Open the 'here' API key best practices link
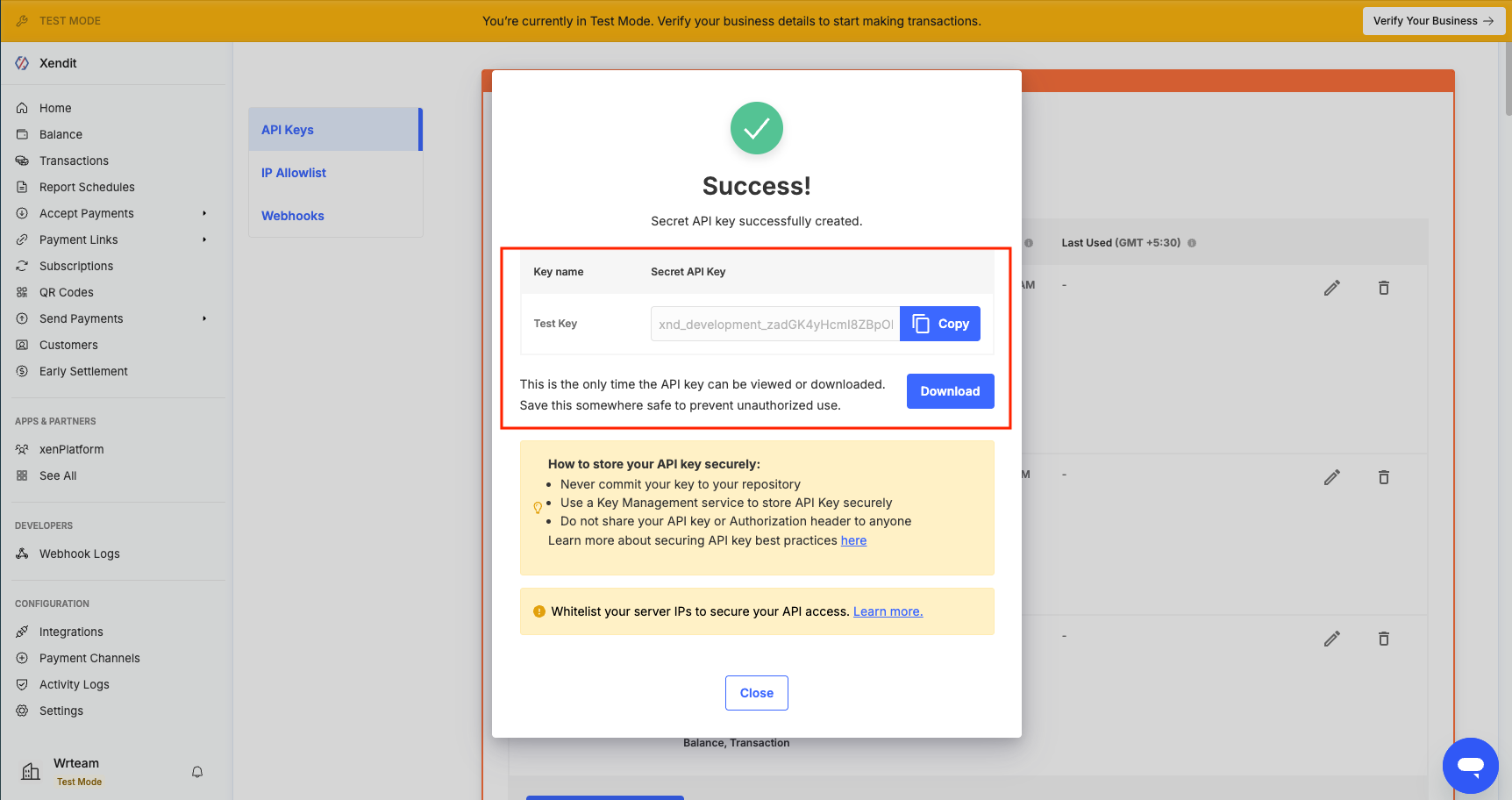Image resolution: width=1512 pixels, height=800 pixels. (x=853, y=540)
